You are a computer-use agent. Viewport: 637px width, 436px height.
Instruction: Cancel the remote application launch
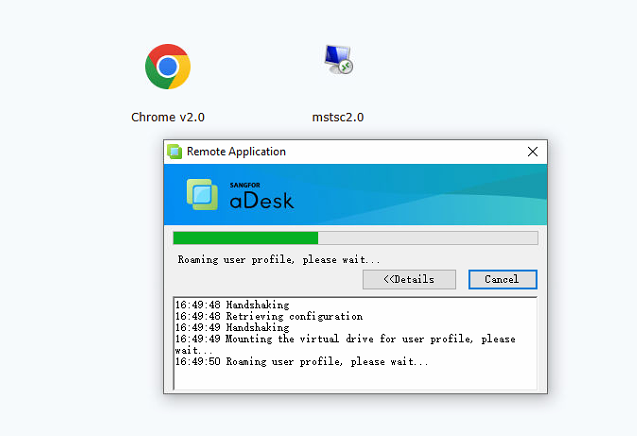coord(503,280)
